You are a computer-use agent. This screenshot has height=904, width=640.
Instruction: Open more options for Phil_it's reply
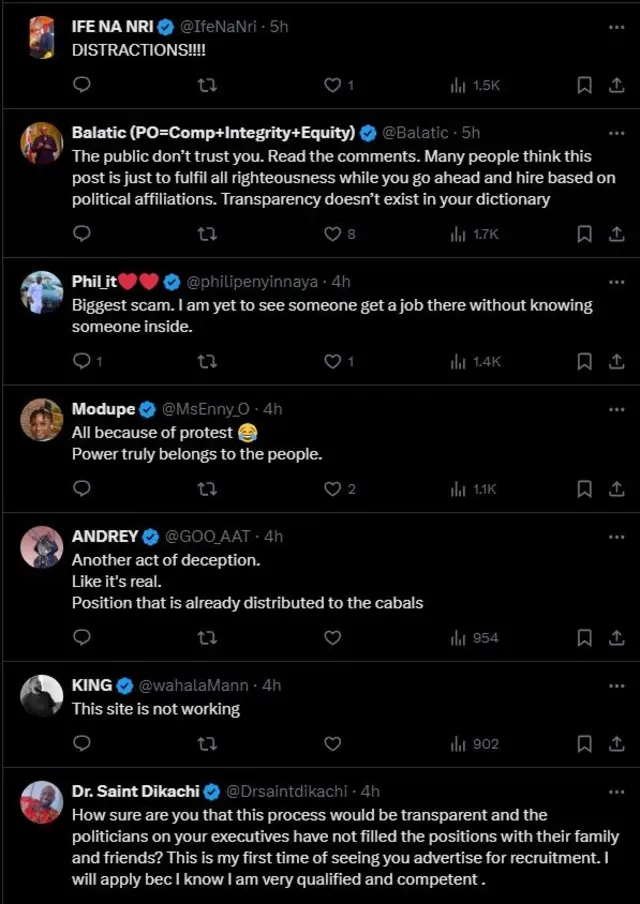pos(616,280)
